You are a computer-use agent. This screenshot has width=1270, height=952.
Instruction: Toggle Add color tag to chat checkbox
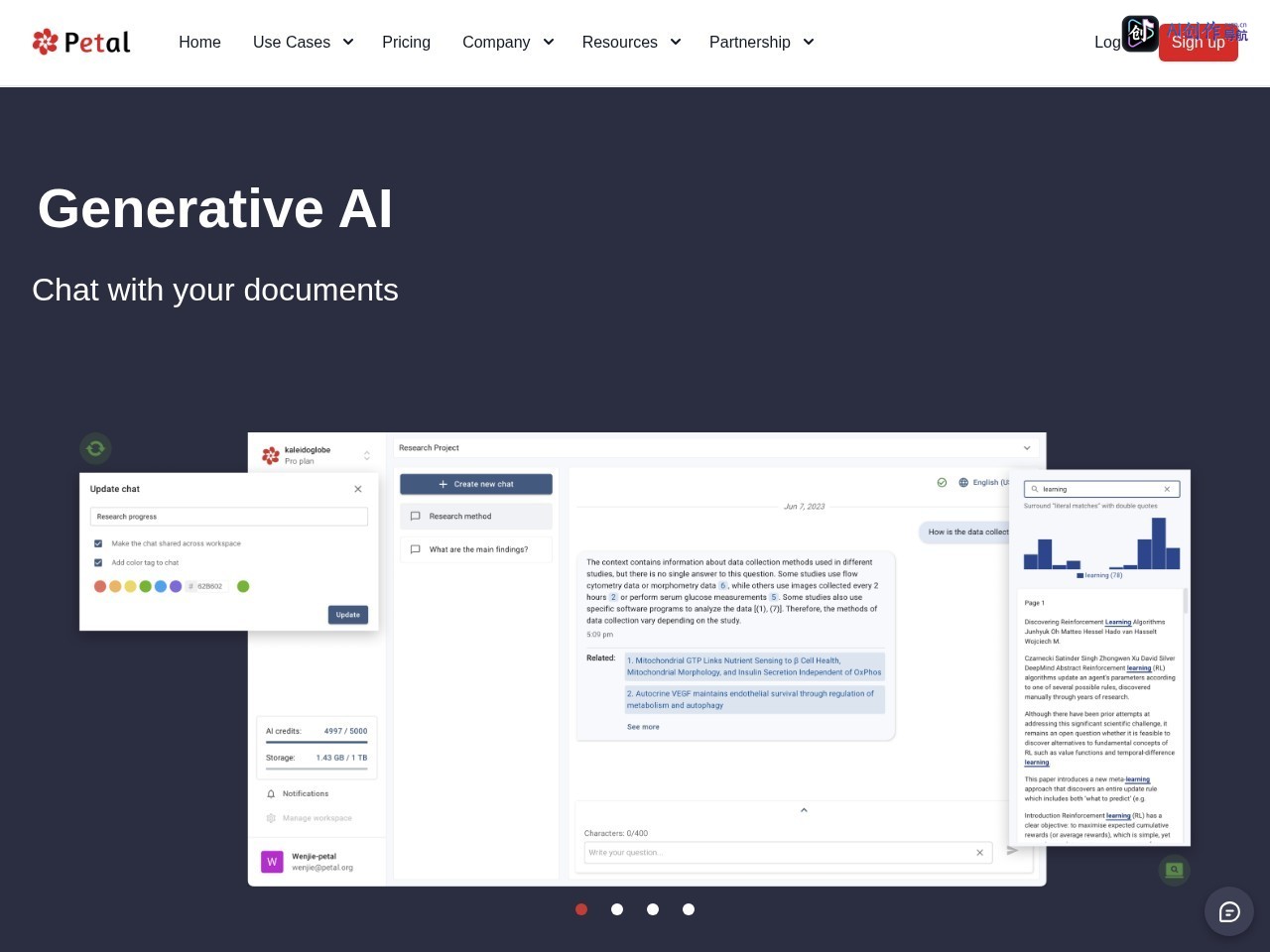point(98,562)
